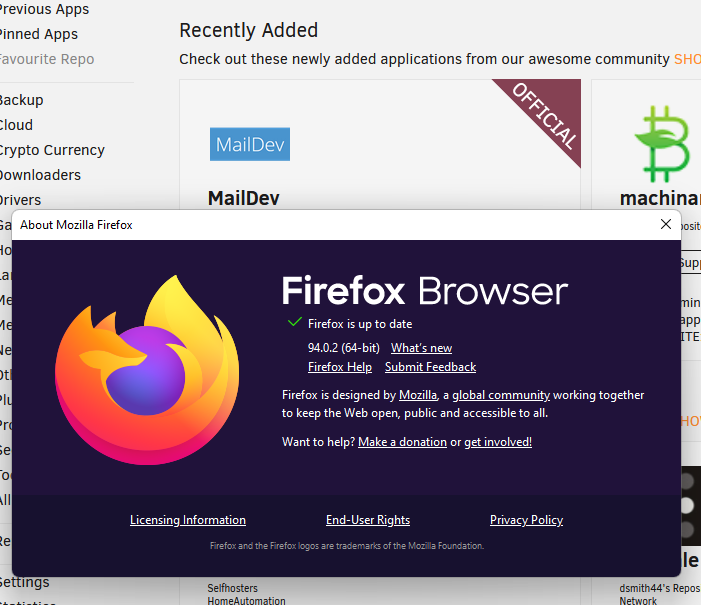701x605 pixels.
Task: Open the Downloaders category
Action: 39,175
